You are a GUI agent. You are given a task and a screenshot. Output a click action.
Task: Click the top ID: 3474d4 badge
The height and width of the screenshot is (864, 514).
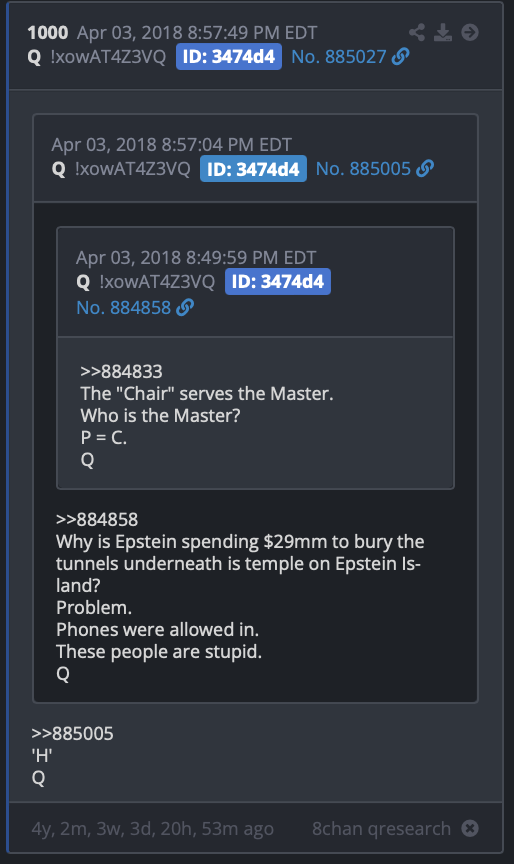229,57
